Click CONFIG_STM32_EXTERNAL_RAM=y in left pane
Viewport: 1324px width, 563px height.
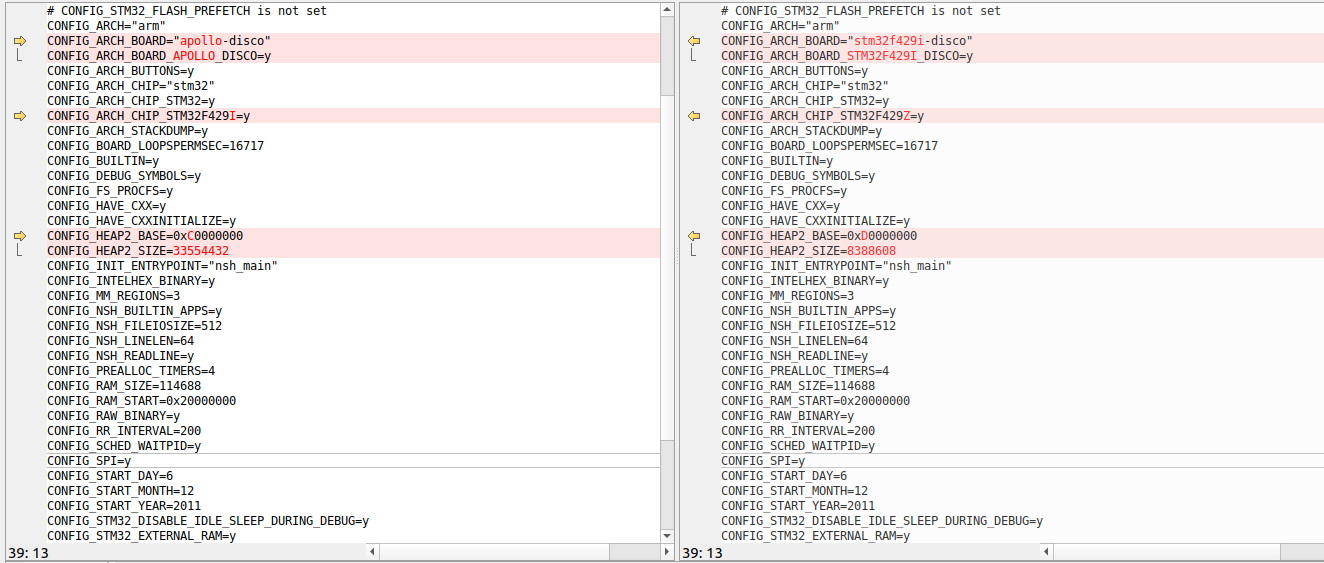pyautogui.click(x=141, y=536)
